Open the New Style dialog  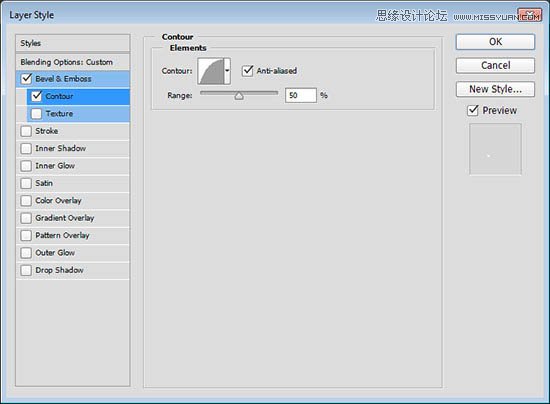pos(495,89)
